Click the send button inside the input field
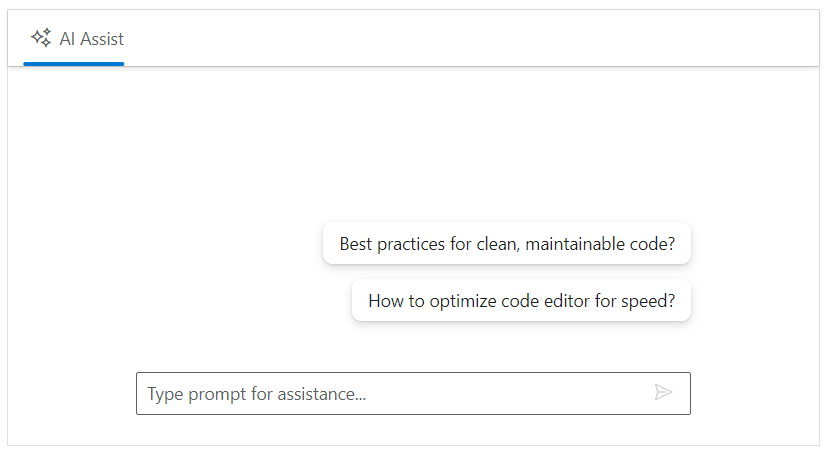Screen dimensions: 826x451 tap(663, 392)
